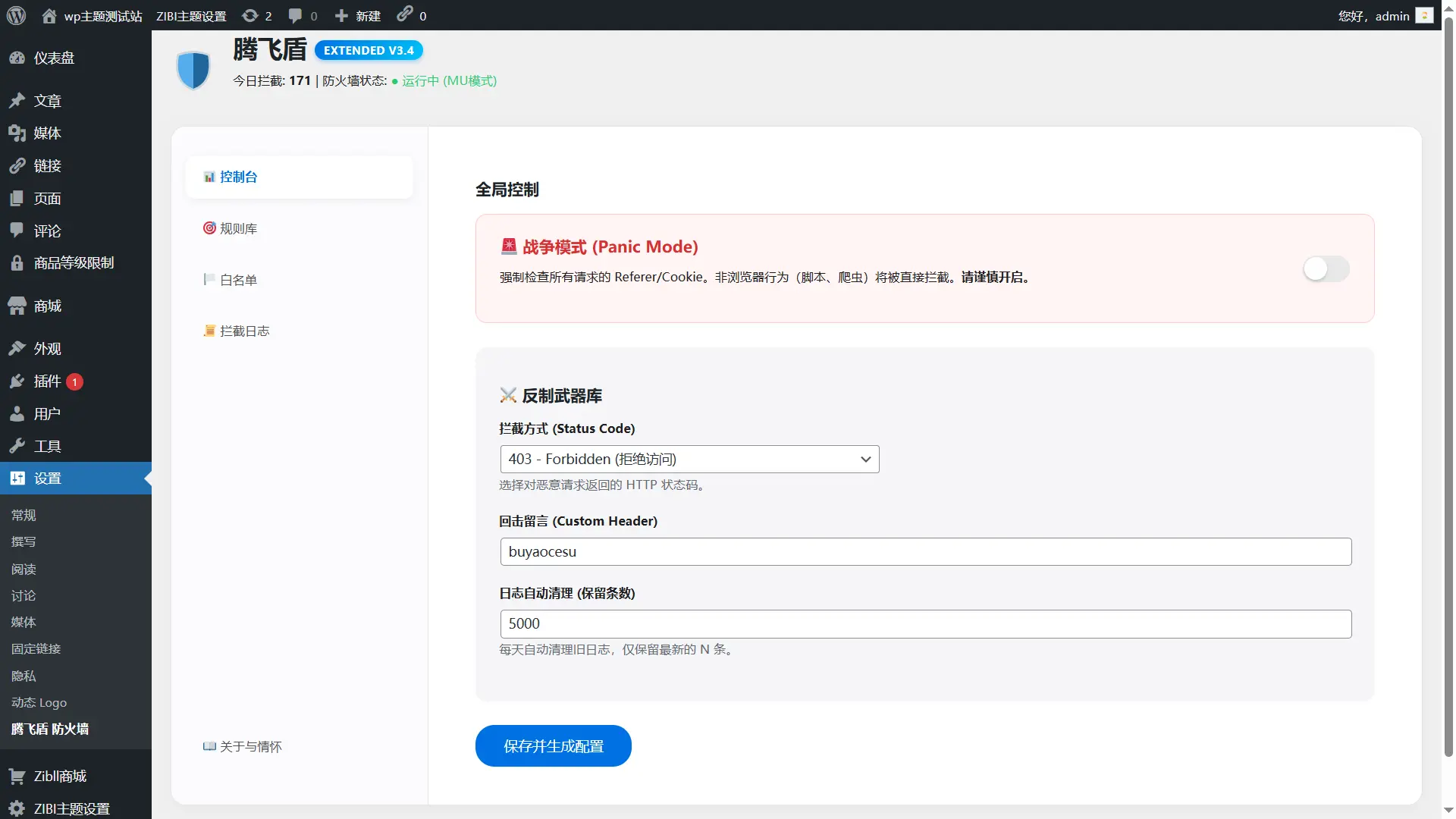Open the 外观 appearance icon
Image resolution: width=1456 pixels, height=819 pixels.
pyautogui.click(x=18, y=348)
